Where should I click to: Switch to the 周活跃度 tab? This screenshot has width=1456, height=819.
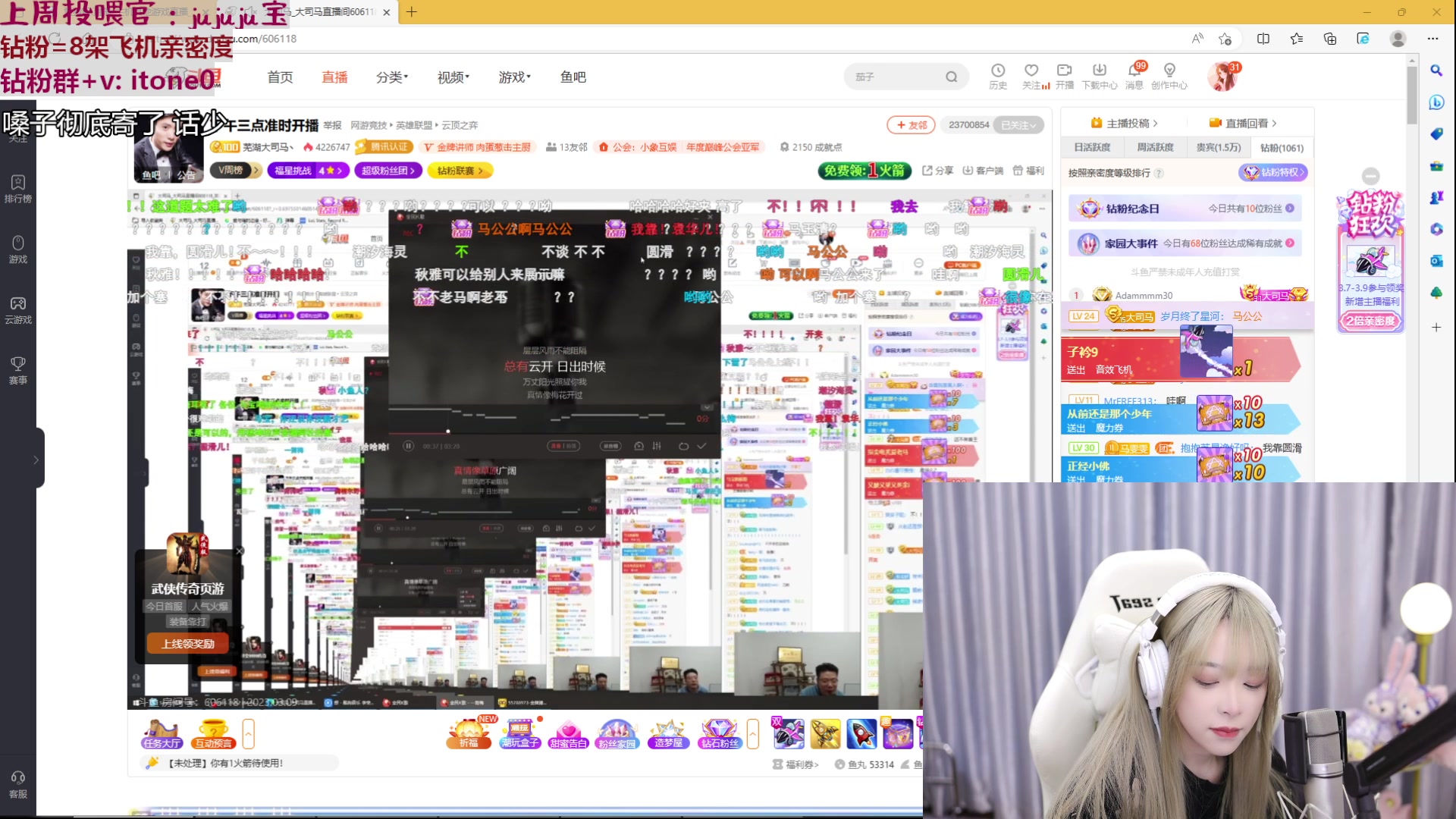pos(1155,147)
